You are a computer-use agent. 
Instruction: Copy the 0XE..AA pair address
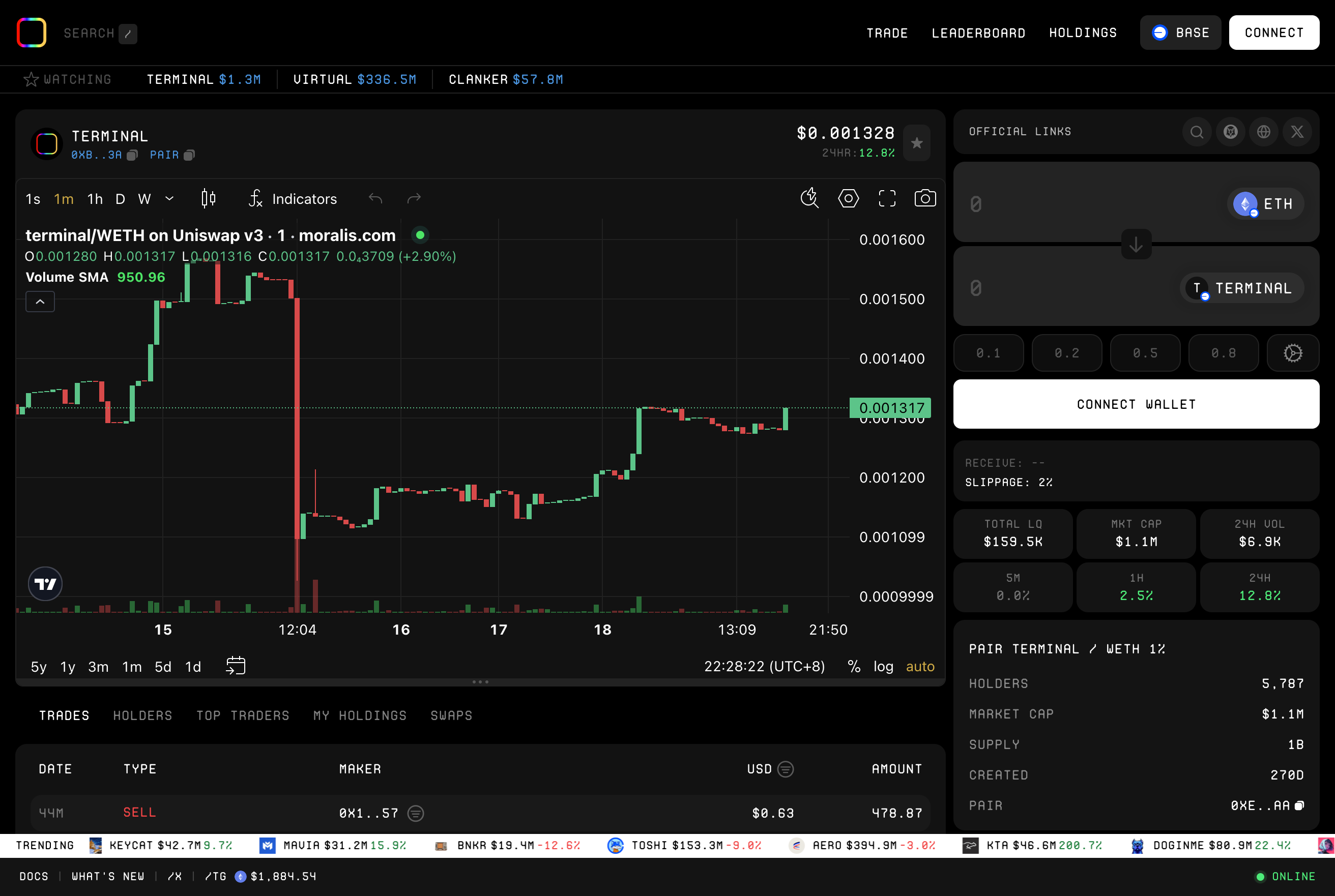1299,805
